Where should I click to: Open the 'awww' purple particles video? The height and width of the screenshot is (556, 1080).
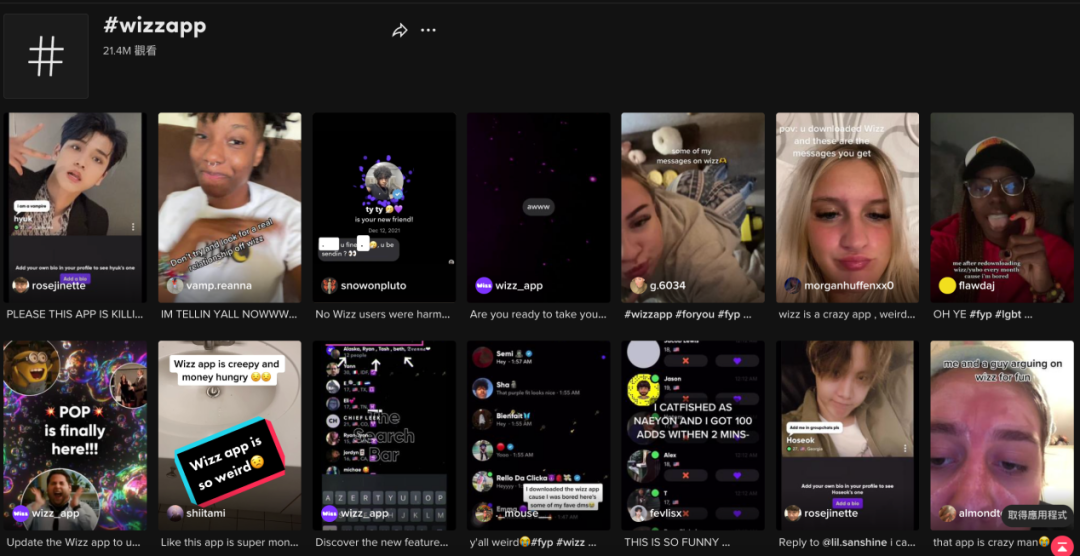tap(539, 207)
